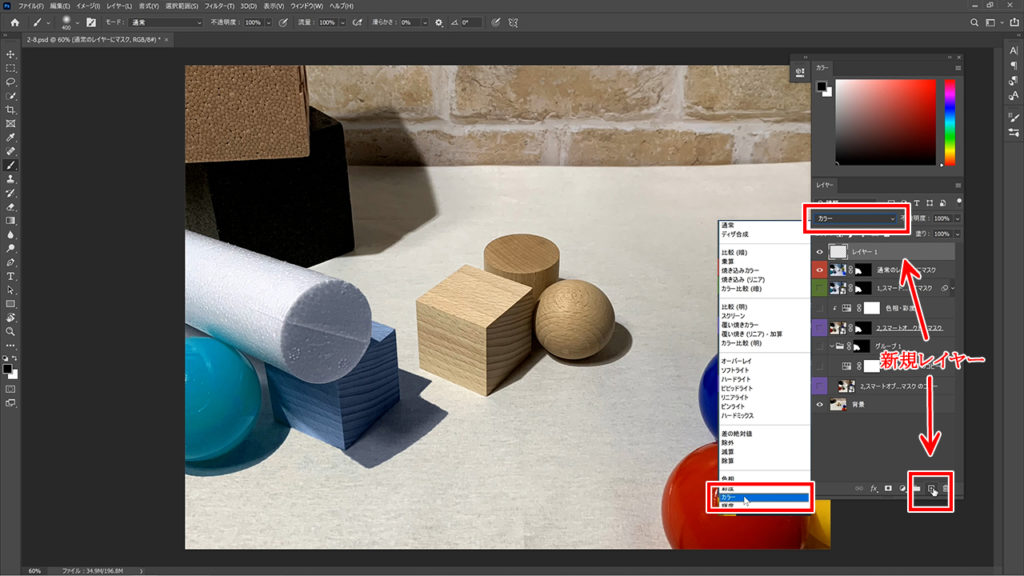The height and width of the screenshot is (576, 1024).
Task: Click the create new layer icon
Action: click(x=931, y=488)
